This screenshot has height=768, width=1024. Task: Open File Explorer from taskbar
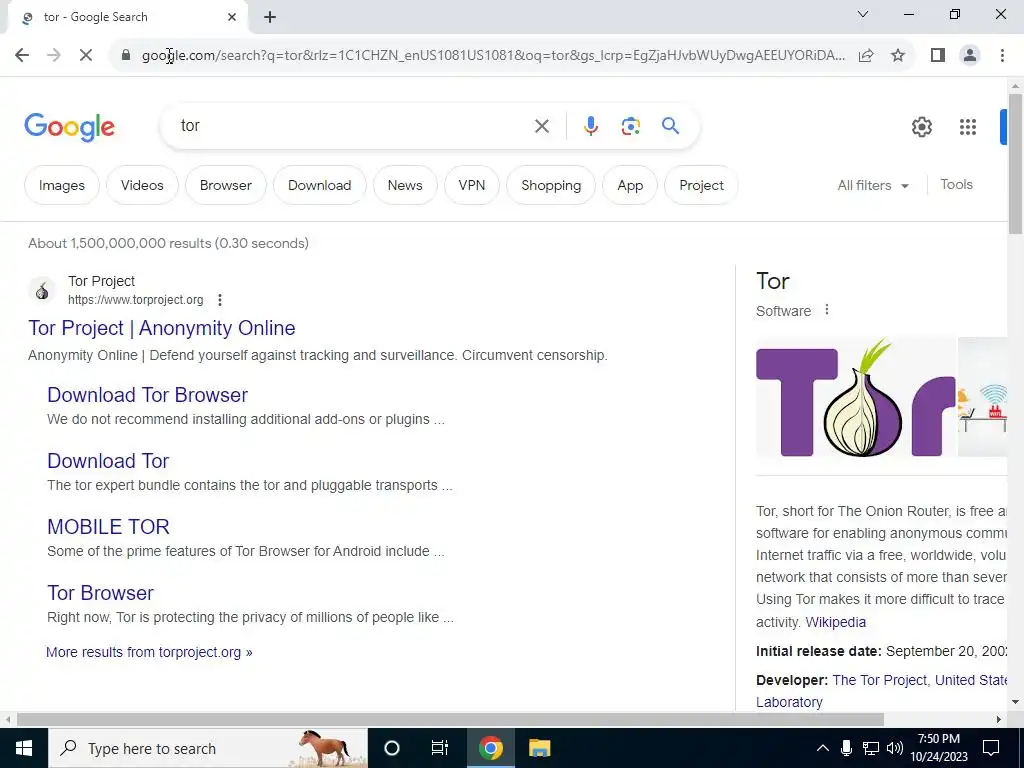point(539,748)
